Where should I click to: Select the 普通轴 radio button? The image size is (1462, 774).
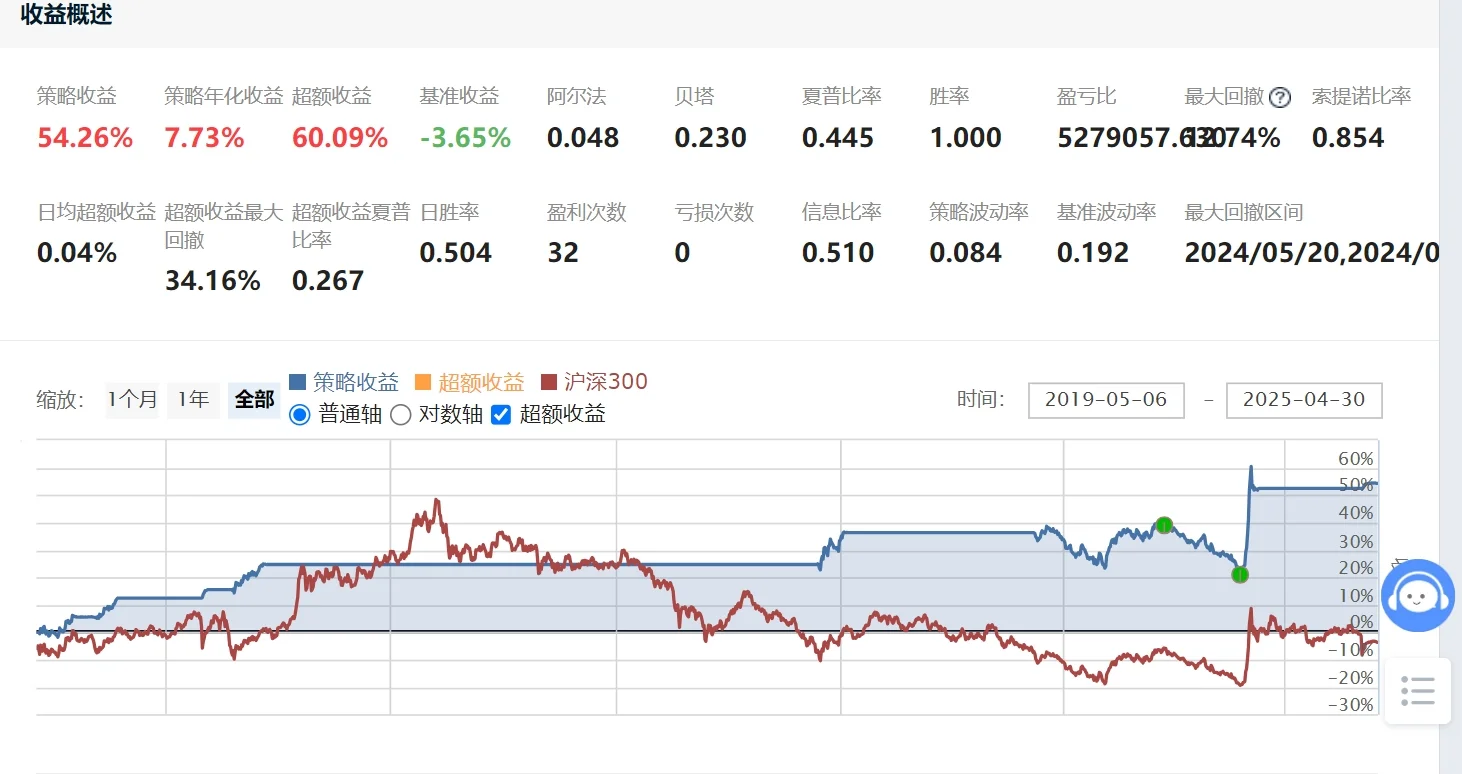click(x=299, y=414)
